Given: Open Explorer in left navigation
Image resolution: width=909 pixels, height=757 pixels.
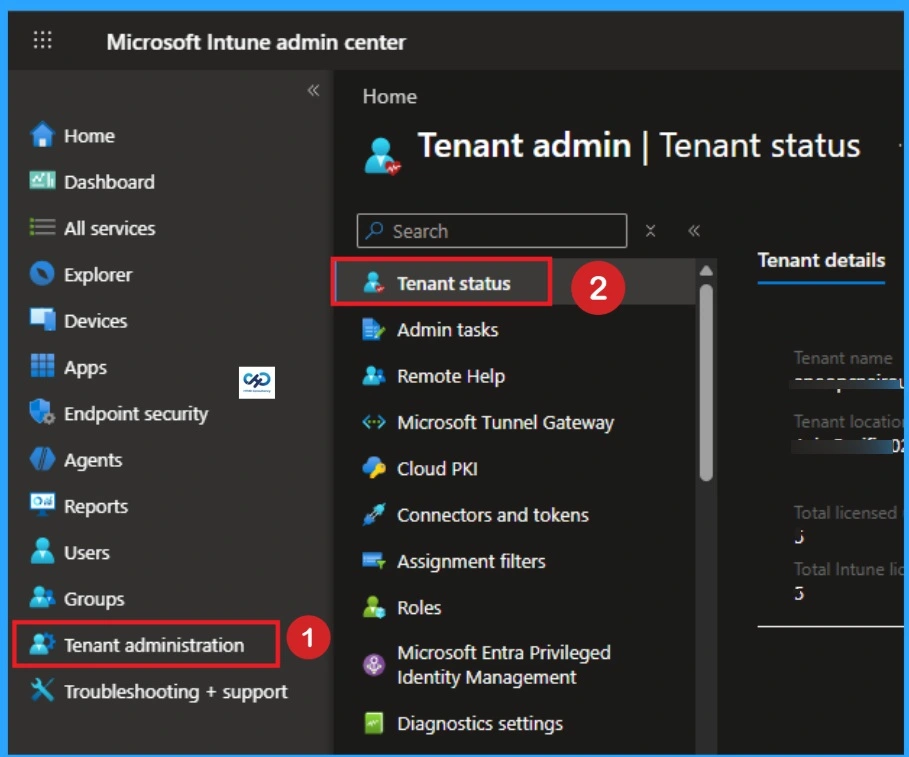Looking at the screenshot, I should tap(98, 274).
